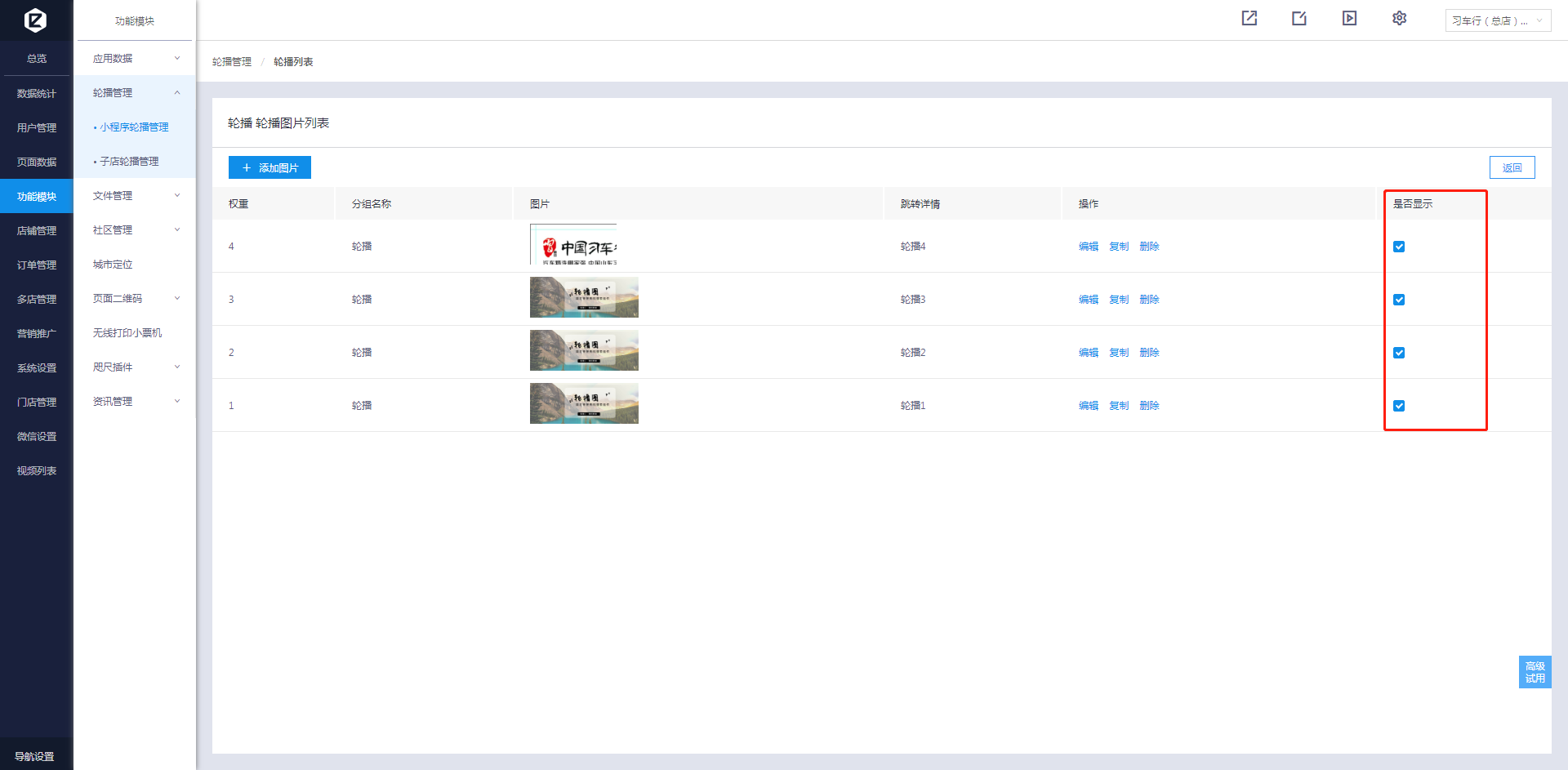Viewport: 1568px width, 770px height.
Task: Open settings via the gear icon
Action: 1399,18
